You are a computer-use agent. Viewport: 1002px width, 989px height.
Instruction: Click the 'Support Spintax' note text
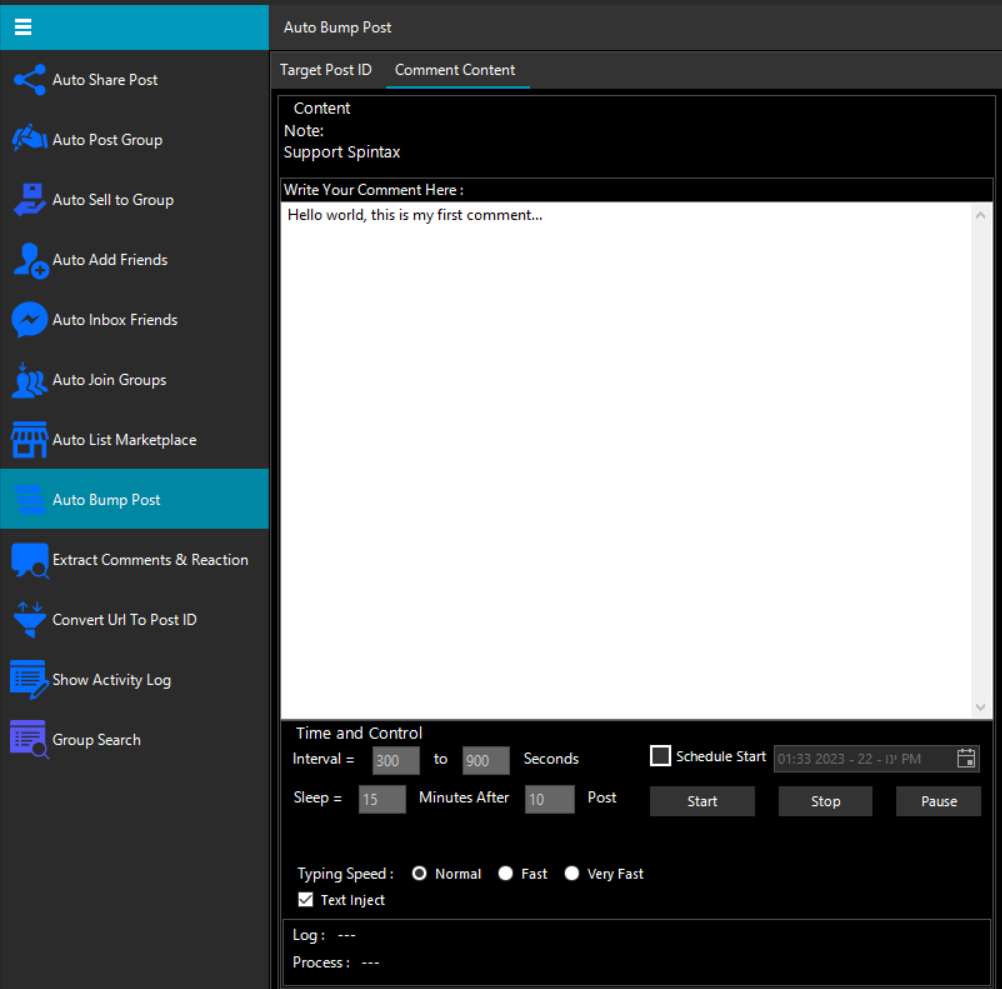click(342, 152)
